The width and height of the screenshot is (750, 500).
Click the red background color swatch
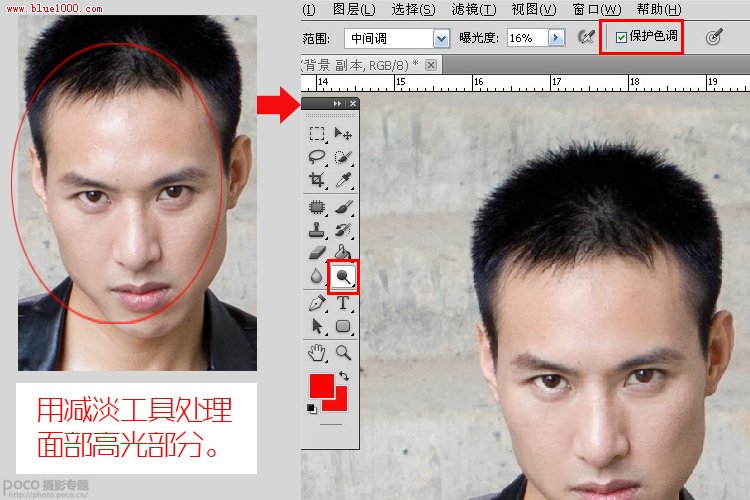[340, 403]
